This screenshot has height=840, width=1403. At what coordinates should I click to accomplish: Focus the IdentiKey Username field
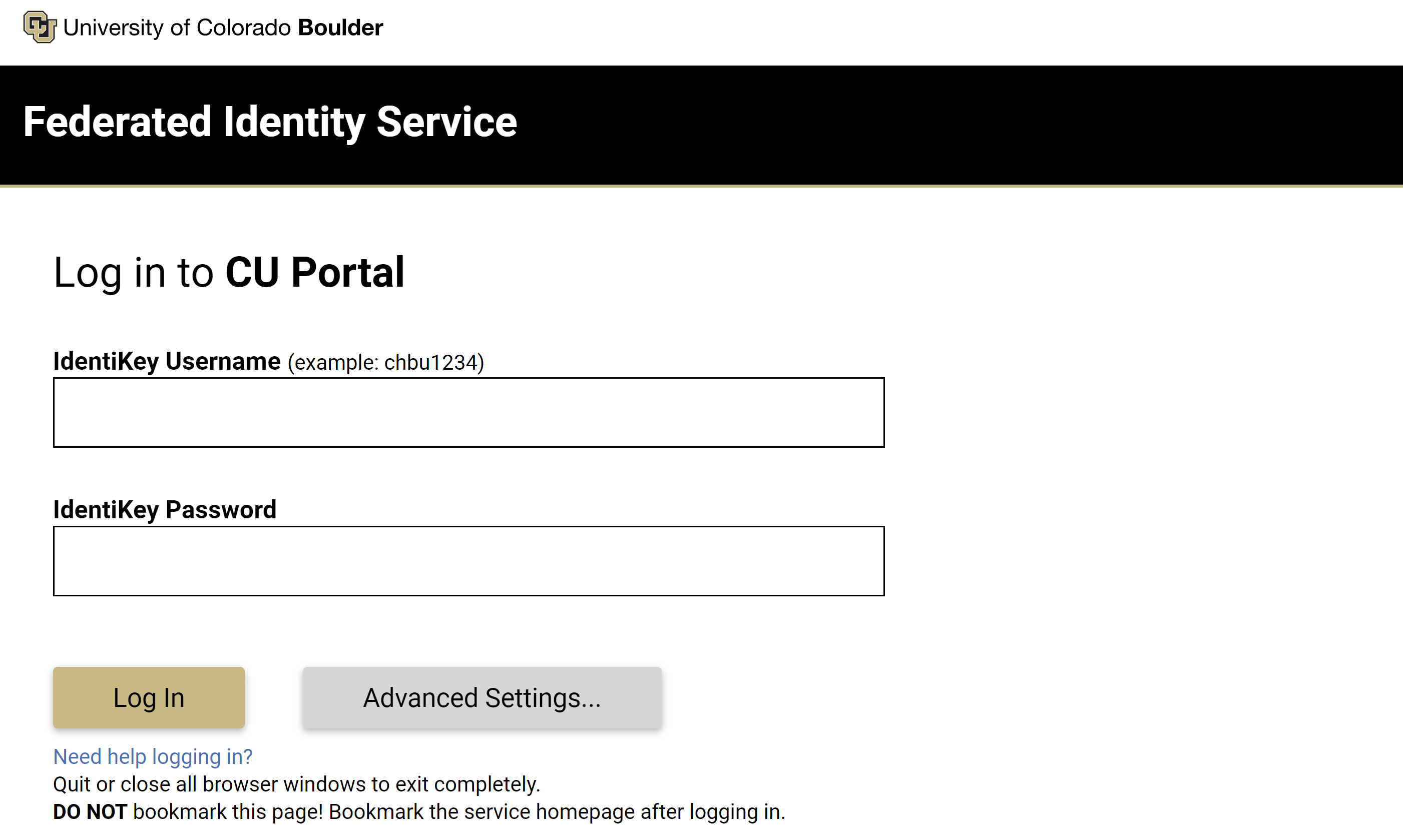point(468,412)
